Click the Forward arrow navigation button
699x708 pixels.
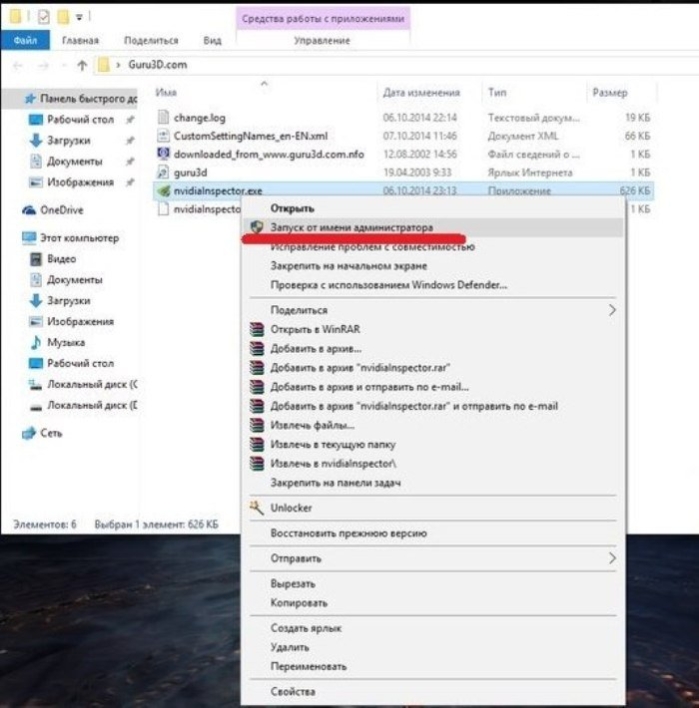(x=43, y=66)
